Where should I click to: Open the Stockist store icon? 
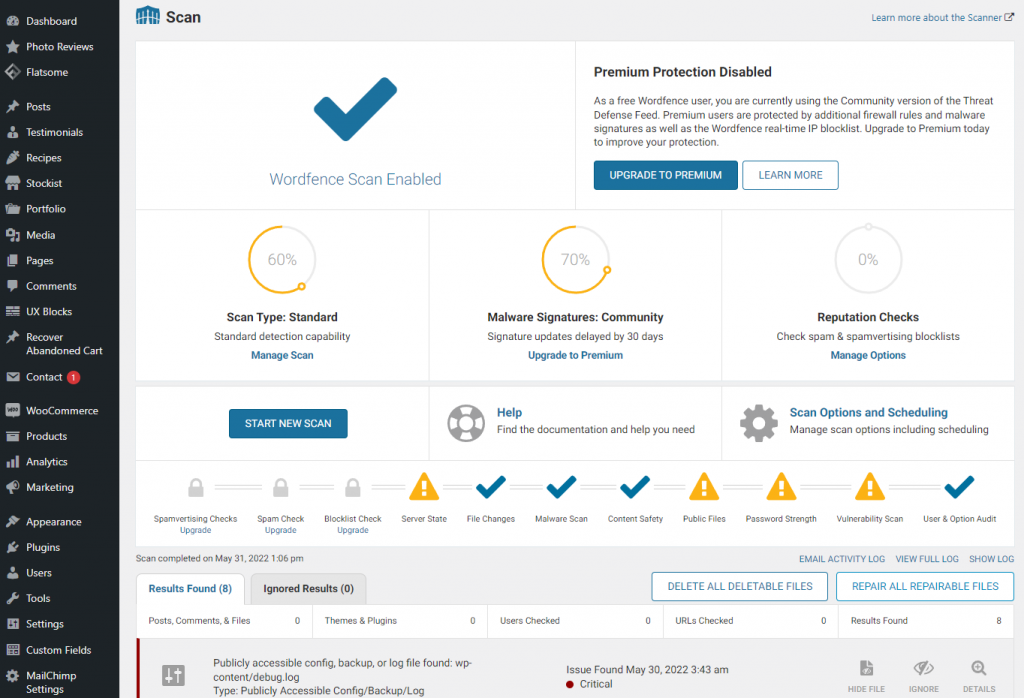[x=12, y=183]
